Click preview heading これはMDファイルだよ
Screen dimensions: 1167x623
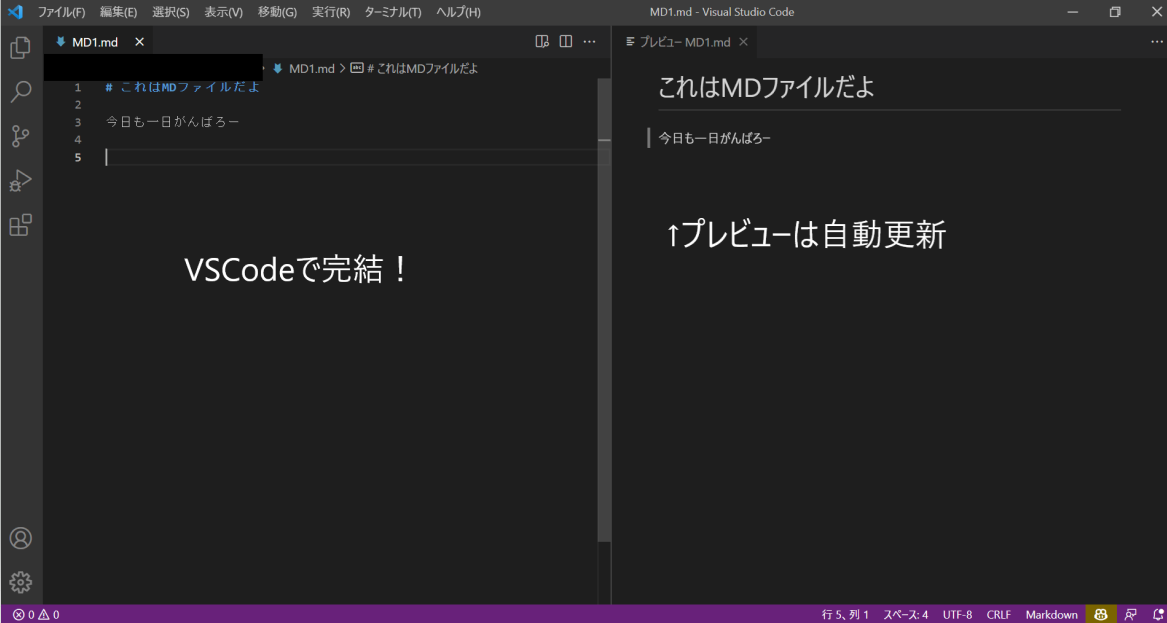766,87
